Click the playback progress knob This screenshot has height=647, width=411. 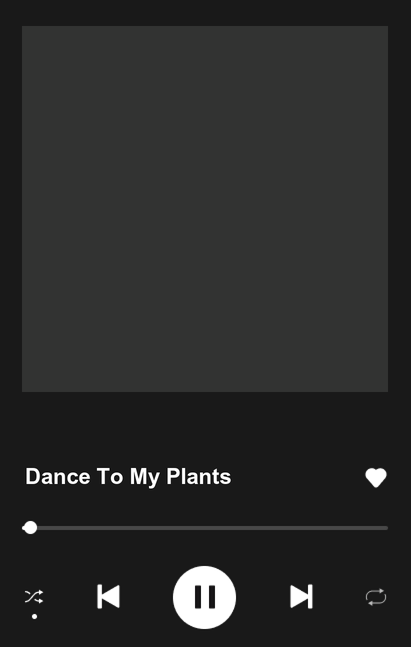[31, 528]
